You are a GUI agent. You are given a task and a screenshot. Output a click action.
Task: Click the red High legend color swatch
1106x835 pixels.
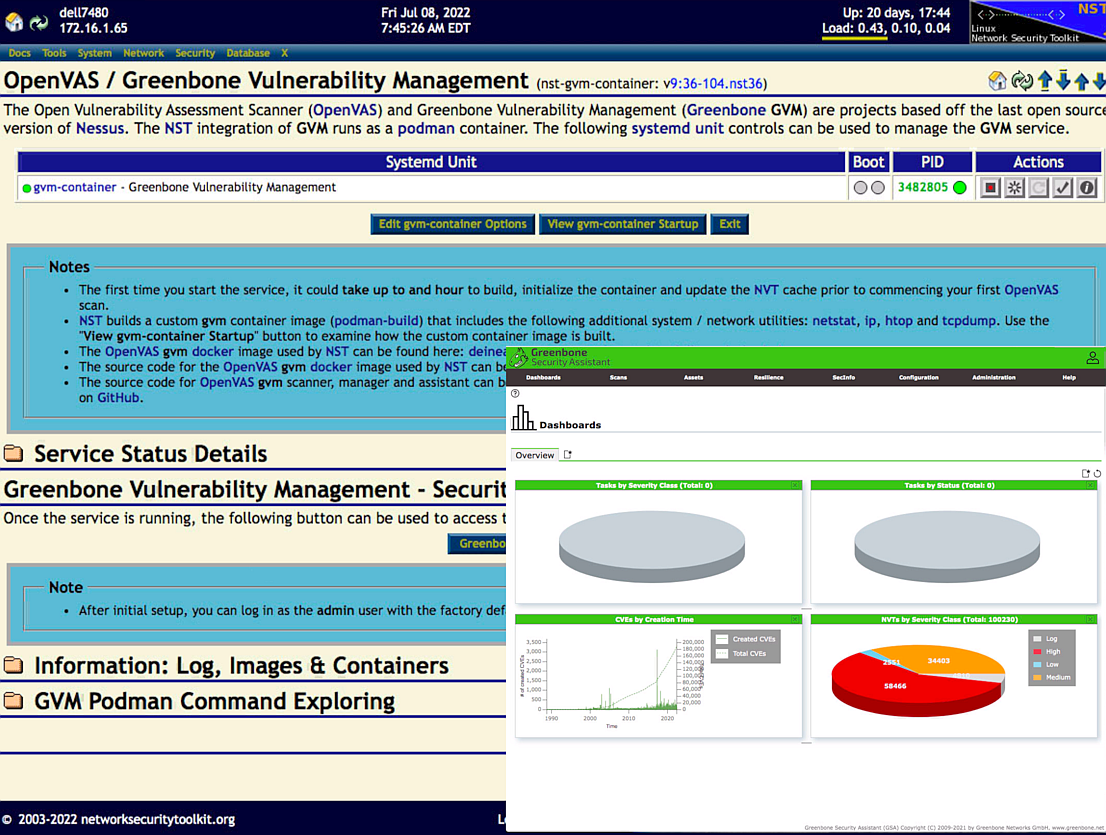click(1038, 652)
